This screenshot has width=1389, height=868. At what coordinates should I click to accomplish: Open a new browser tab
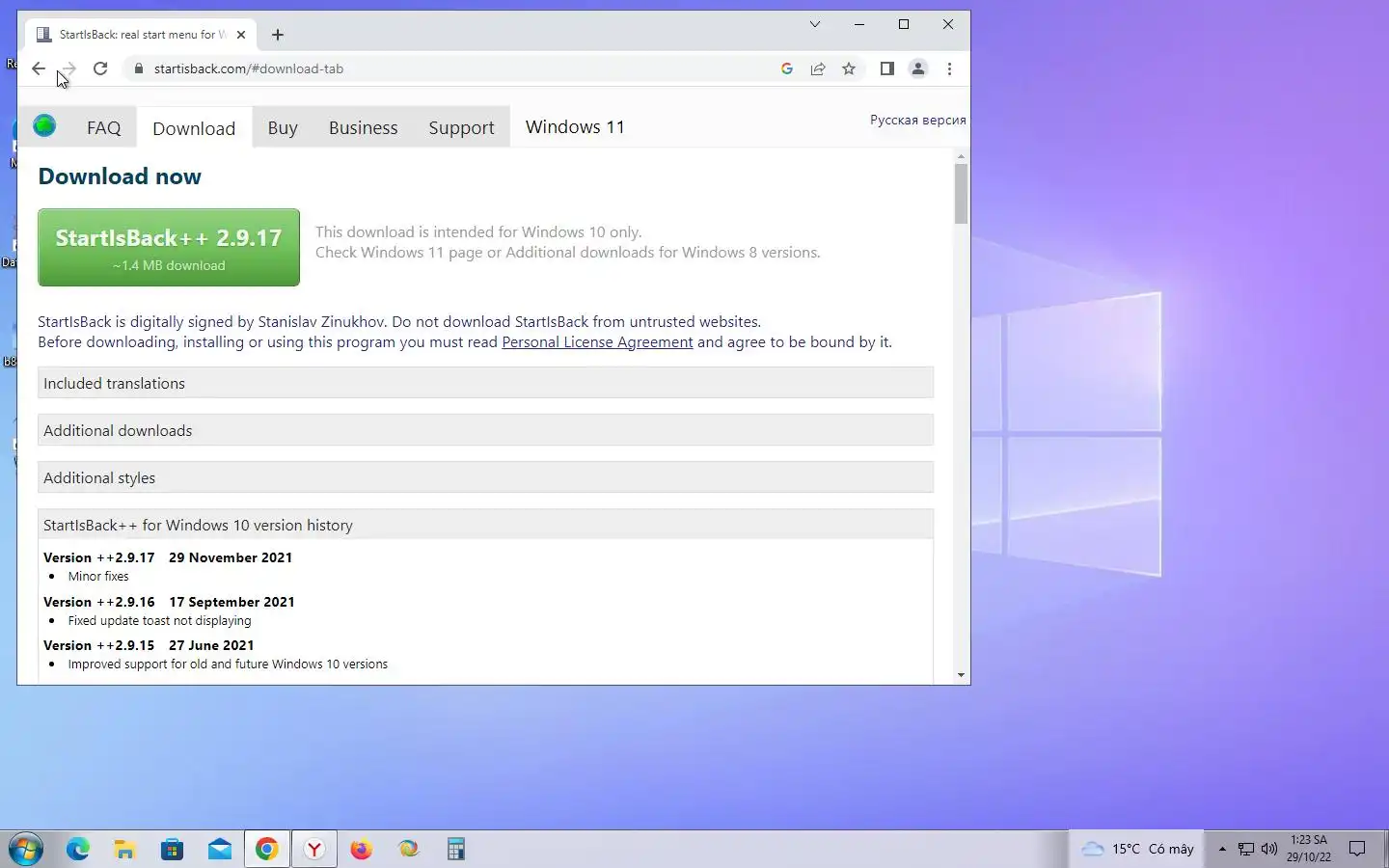coord(278,35)
